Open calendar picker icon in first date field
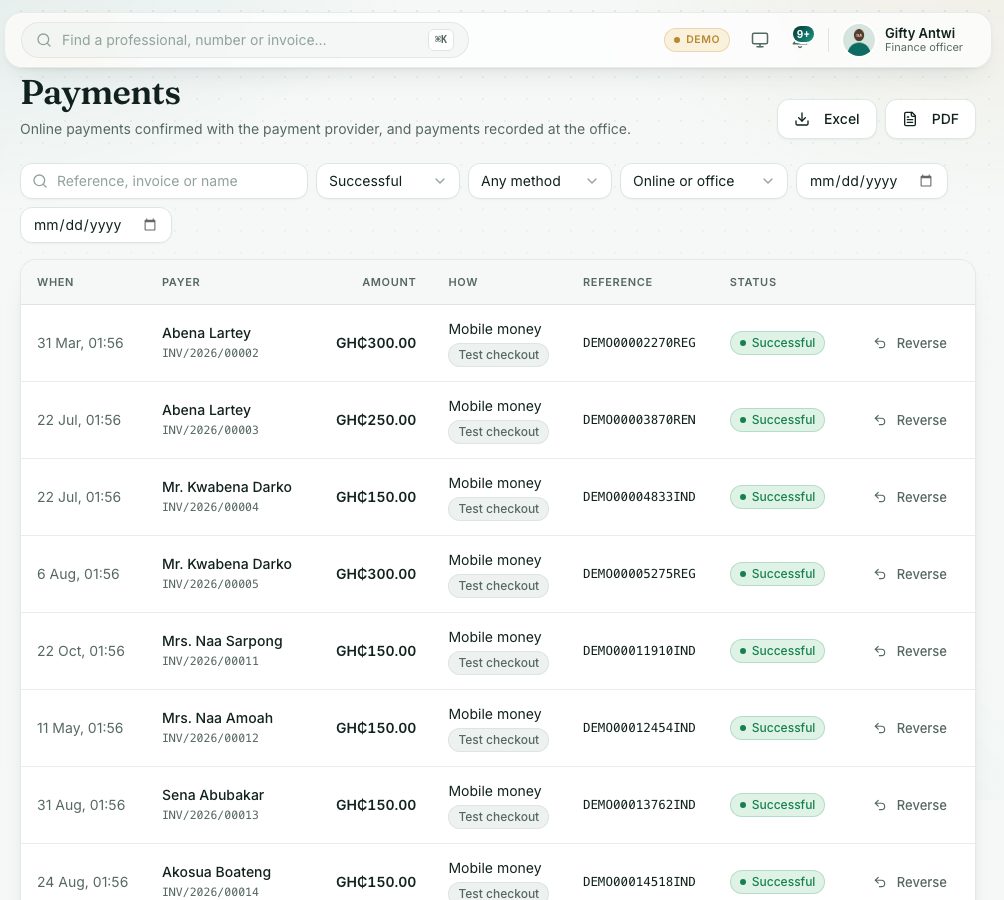This screenshot has height=900, width=1004. point(925,181)
